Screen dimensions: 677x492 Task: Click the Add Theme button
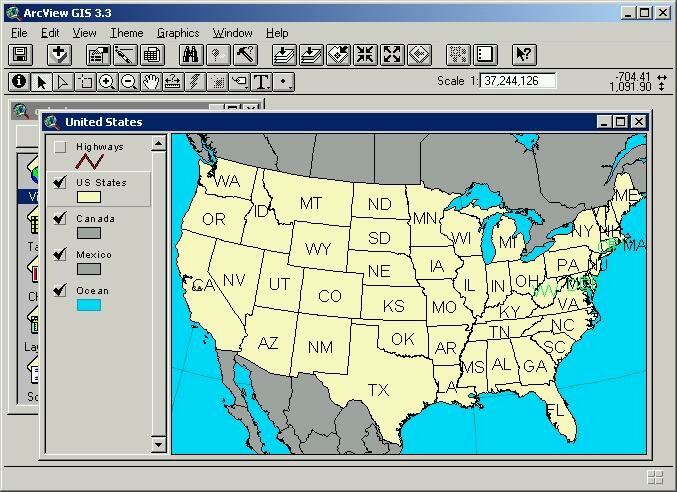click(59, 55)
